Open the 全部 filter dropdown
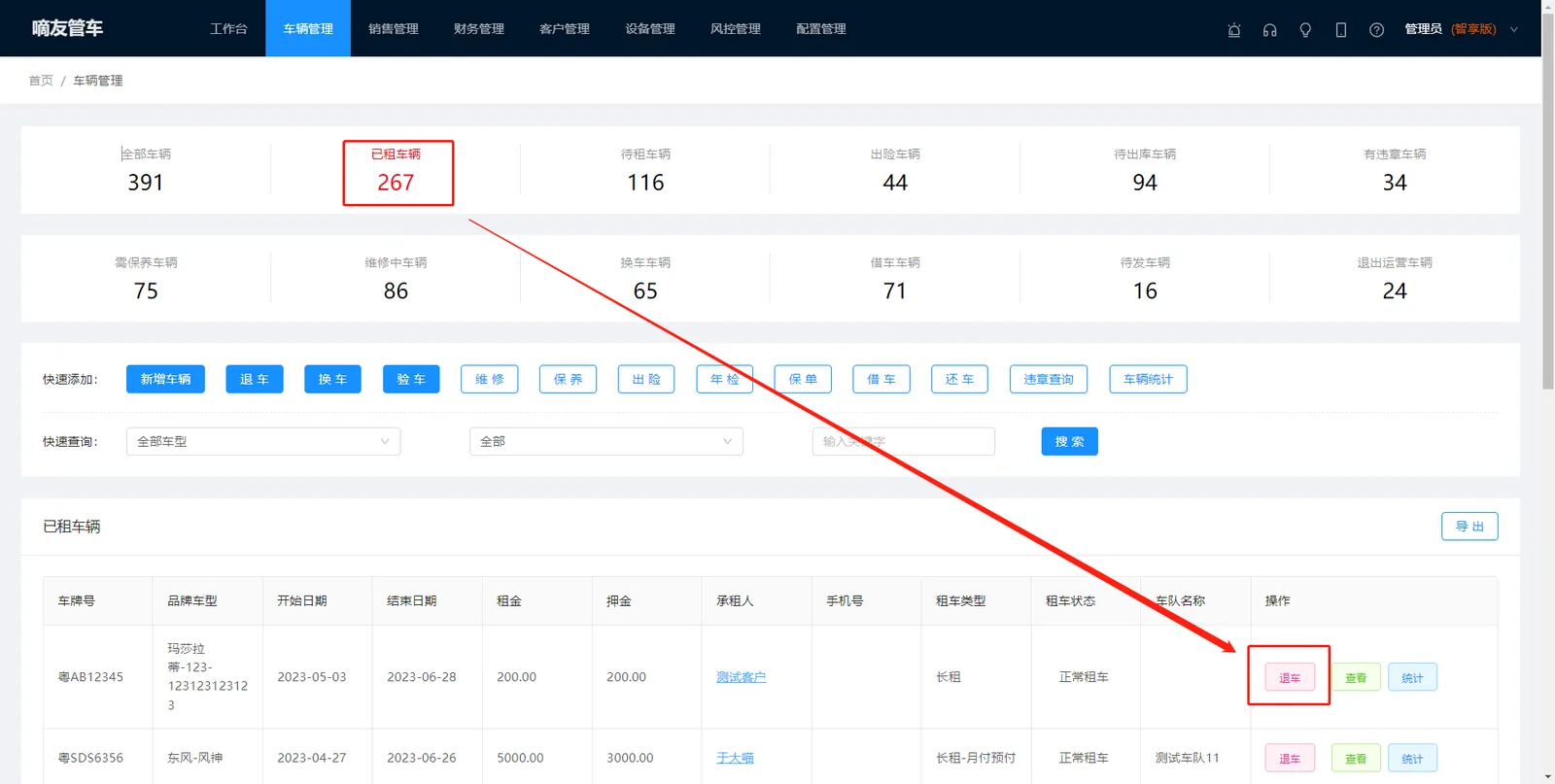 606,441
